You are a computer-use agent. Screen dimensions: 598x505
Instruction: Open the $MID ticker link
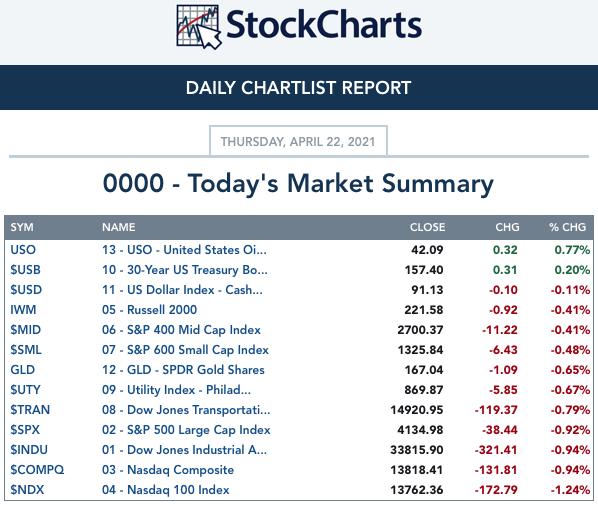click(x=25, y=330)
